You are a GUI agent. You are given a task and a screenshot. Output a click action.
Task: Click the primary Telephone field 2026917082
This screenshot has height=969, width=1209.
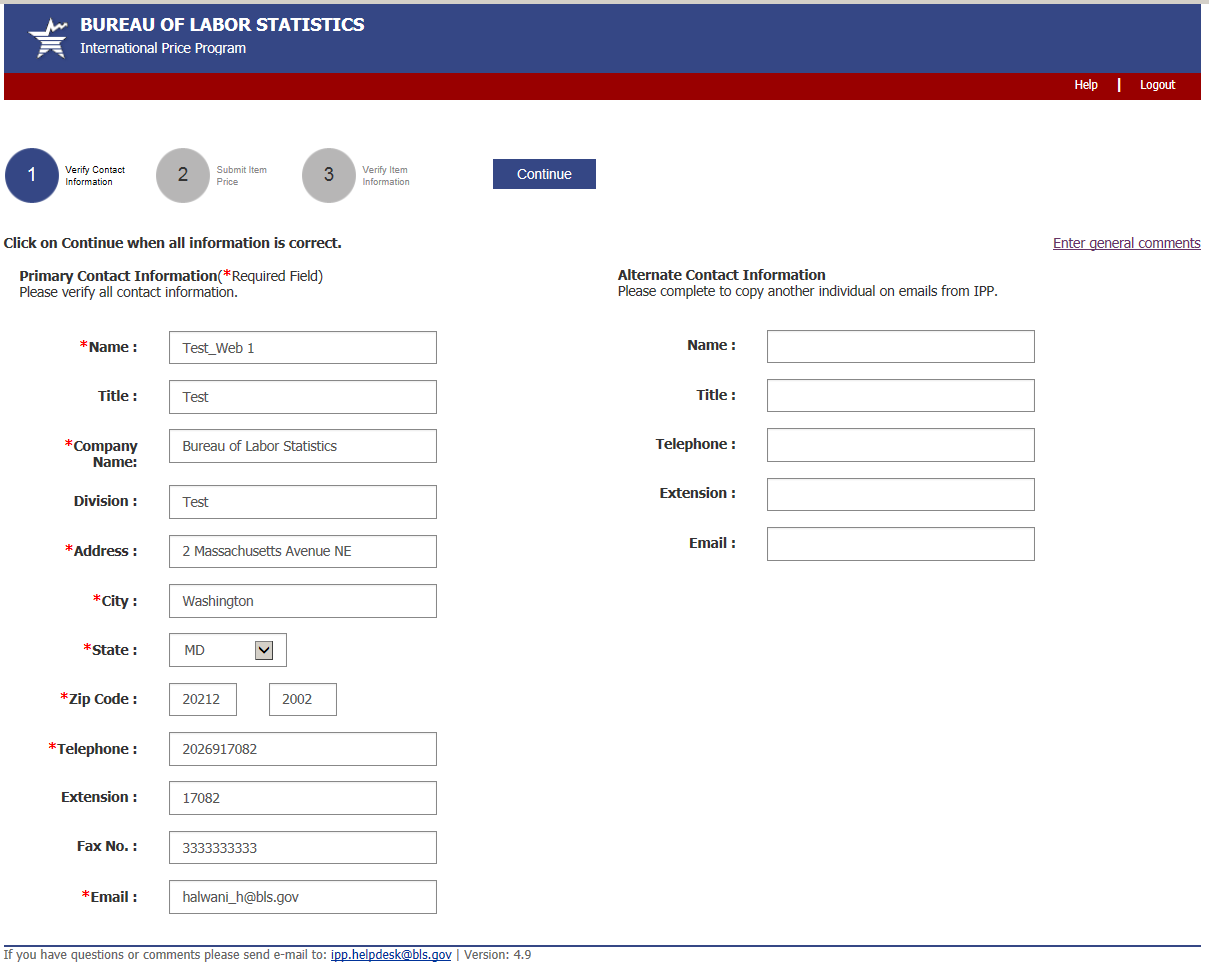click(x=303, y=749)
